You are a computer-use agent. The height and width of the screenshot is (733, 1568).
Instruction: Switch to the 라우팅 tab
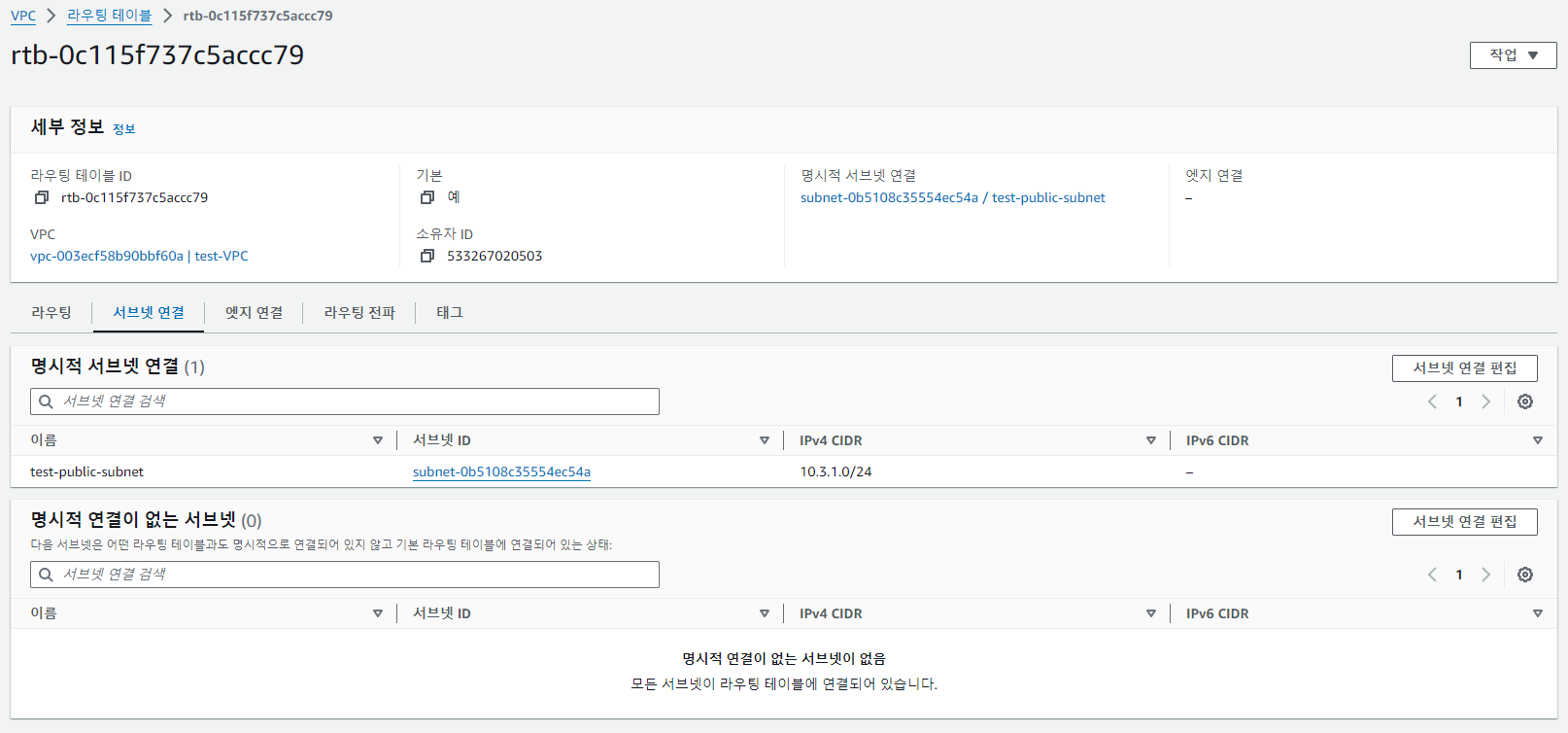click(51, 312)
